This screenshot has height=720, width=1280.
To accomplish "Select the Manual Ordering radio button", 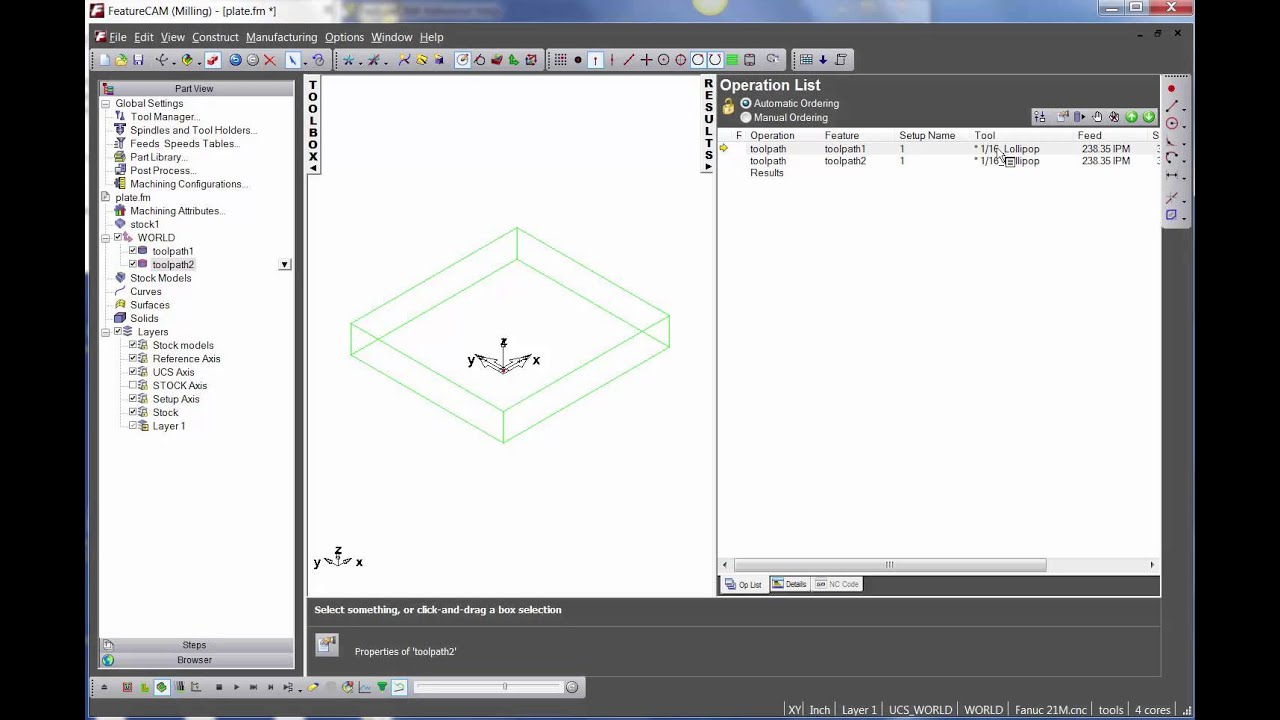I will (745, 117).
